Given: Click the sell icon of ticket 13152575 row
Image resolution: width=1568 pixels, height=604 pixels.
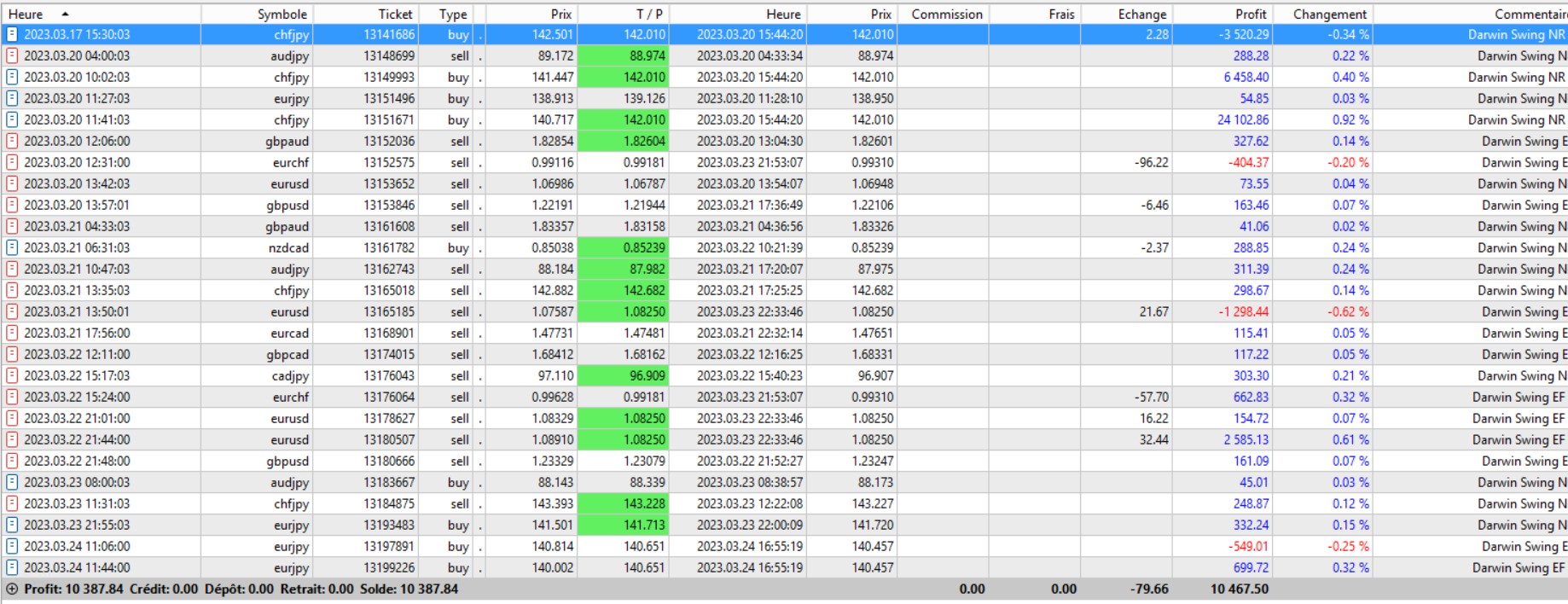Looking at the screenshot, I should (12, 162).
